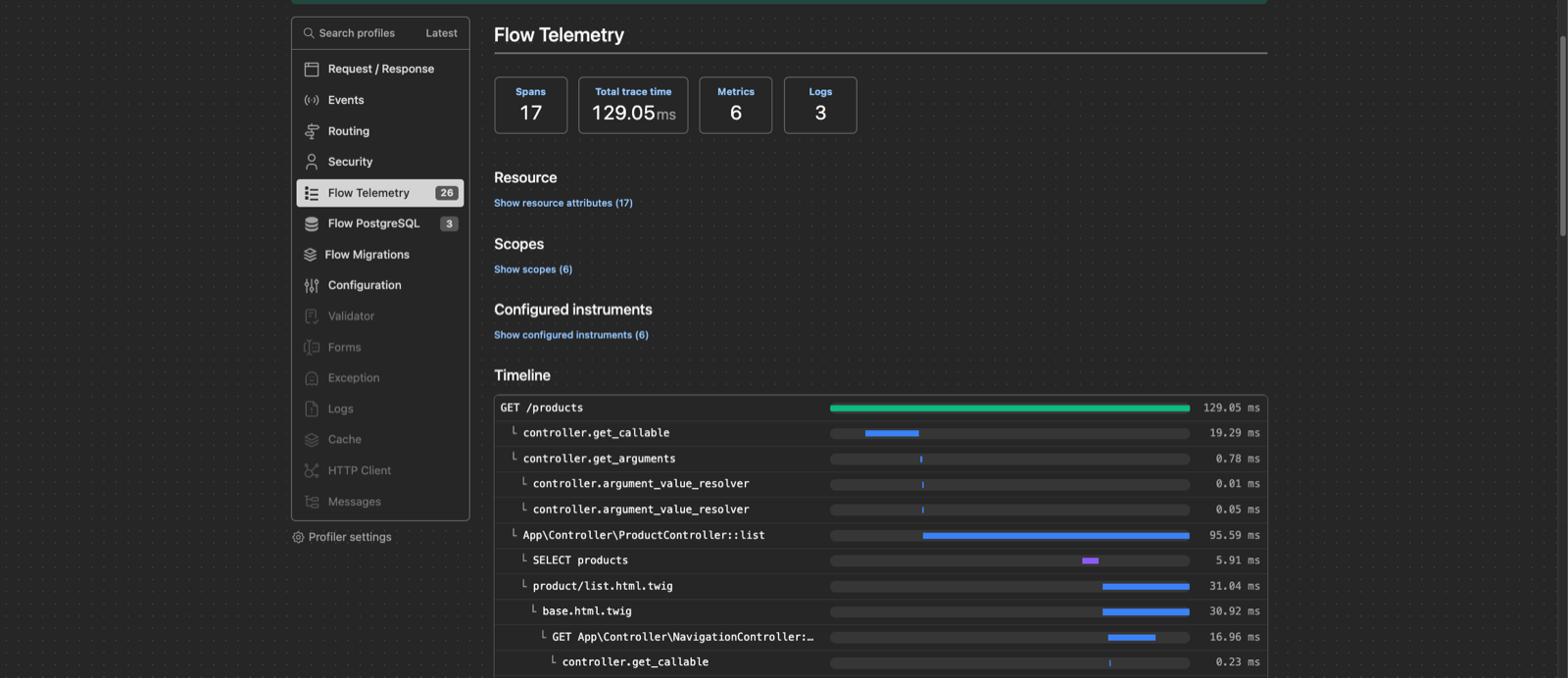Click the blue ProductController::list timeline bar

click(x=1055, y=536)
